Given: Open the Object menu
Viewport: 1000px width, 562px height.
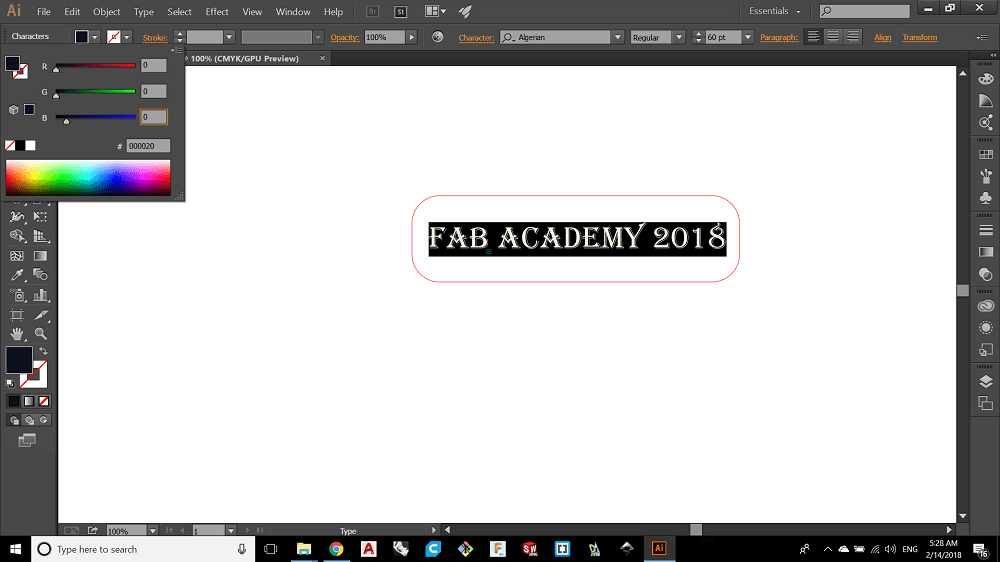Looking at the screenshot, I should [107, 11].
